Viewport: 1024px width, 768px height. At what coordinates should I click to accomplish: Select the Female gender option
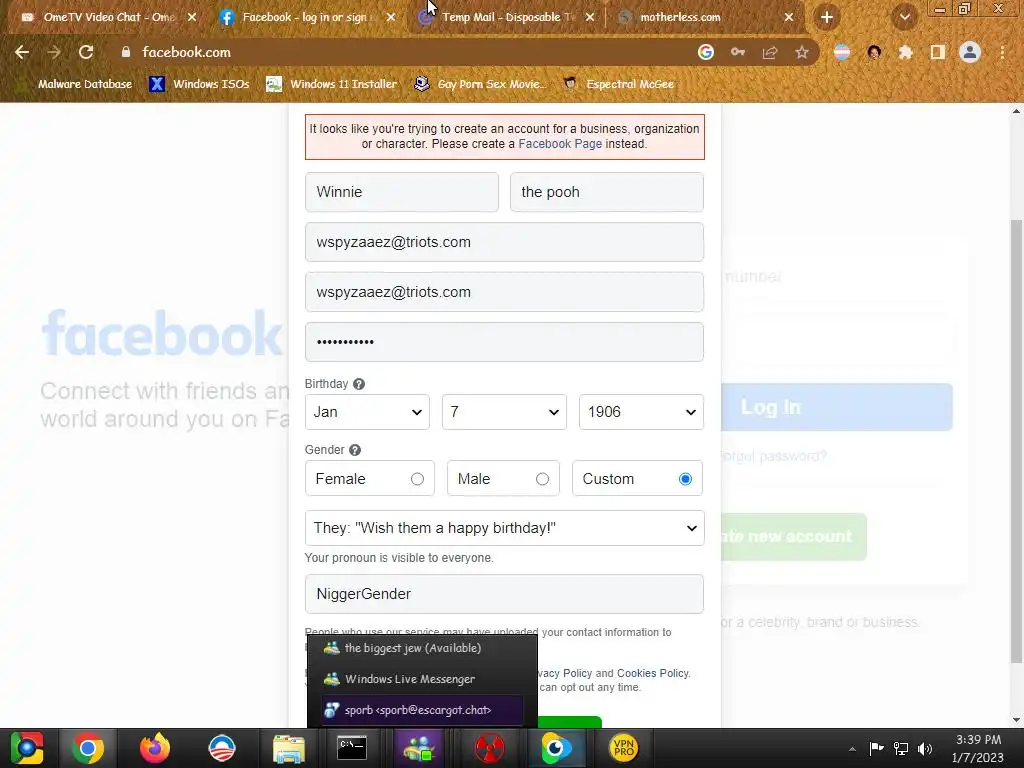pos(369,479)
